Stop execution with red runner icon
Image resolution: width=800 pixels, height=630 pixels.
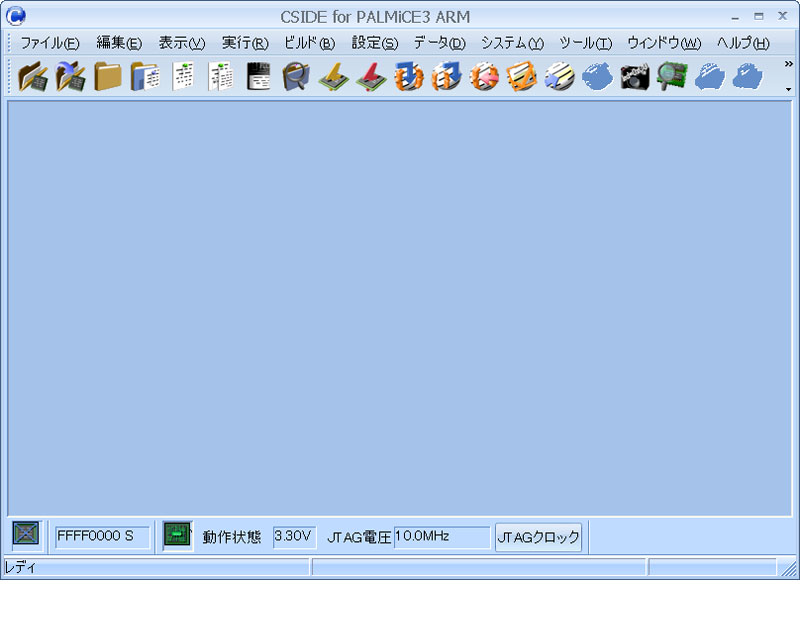[371, 77]
